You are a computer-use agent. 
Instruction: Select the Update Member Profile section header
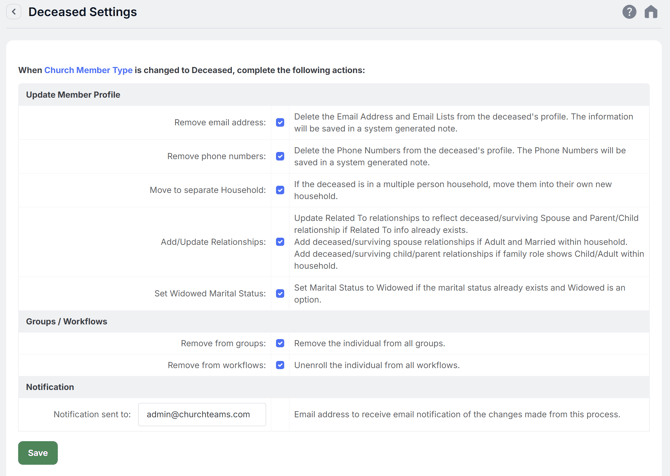[x=73, y=95]
